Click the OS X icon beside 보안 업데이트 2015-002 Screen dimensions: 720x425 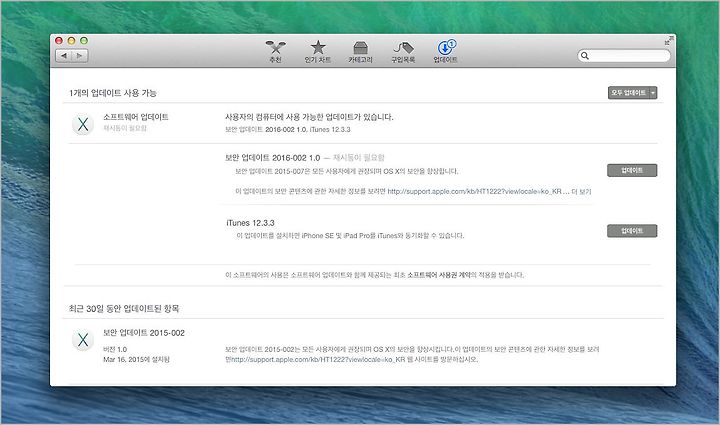pos(83,340)
